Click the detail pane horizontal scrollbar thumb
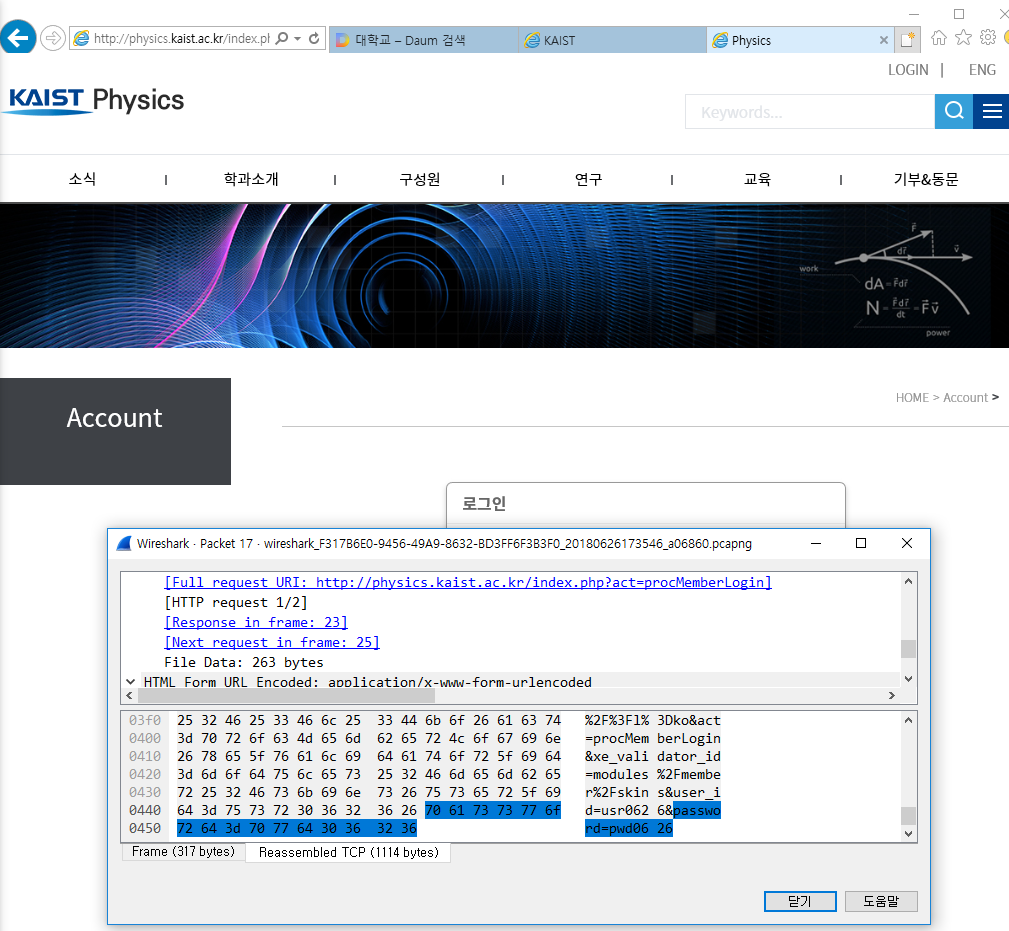 point(287,696)
